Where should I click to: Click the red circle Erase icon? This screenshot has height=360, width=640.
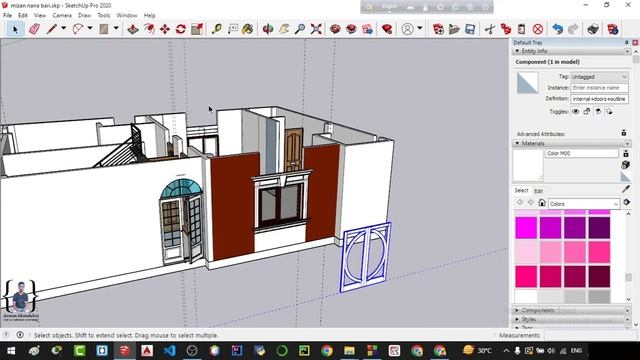click(538, 29)
